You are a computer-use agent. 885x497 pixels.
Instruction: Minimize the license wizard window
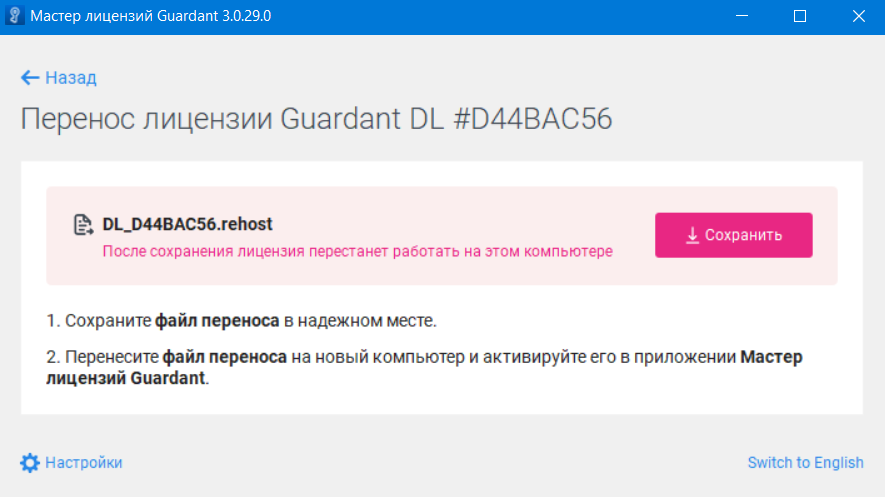[743, 17]
